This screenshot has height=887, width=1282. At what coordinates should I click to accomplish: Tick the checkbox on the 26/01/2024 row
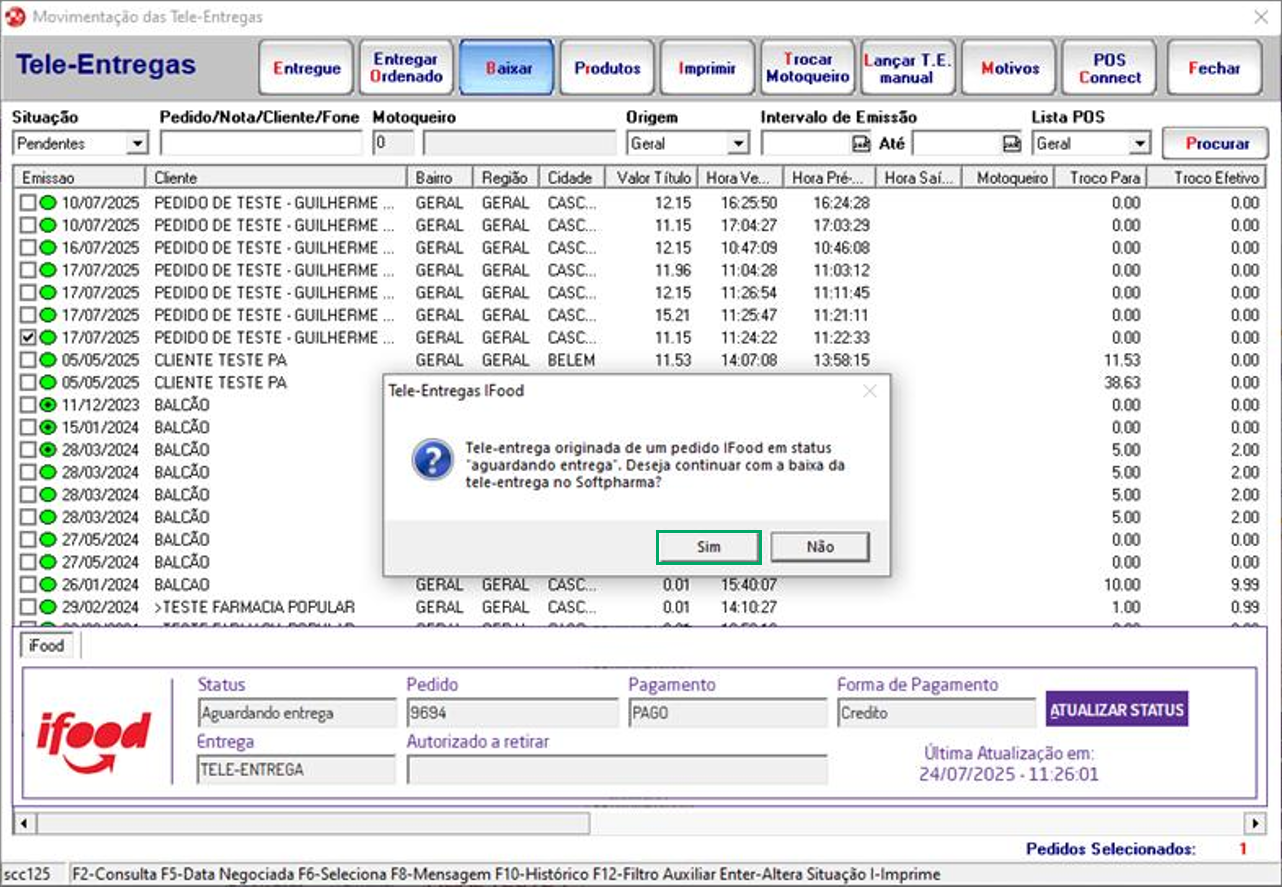coord(28,584)
